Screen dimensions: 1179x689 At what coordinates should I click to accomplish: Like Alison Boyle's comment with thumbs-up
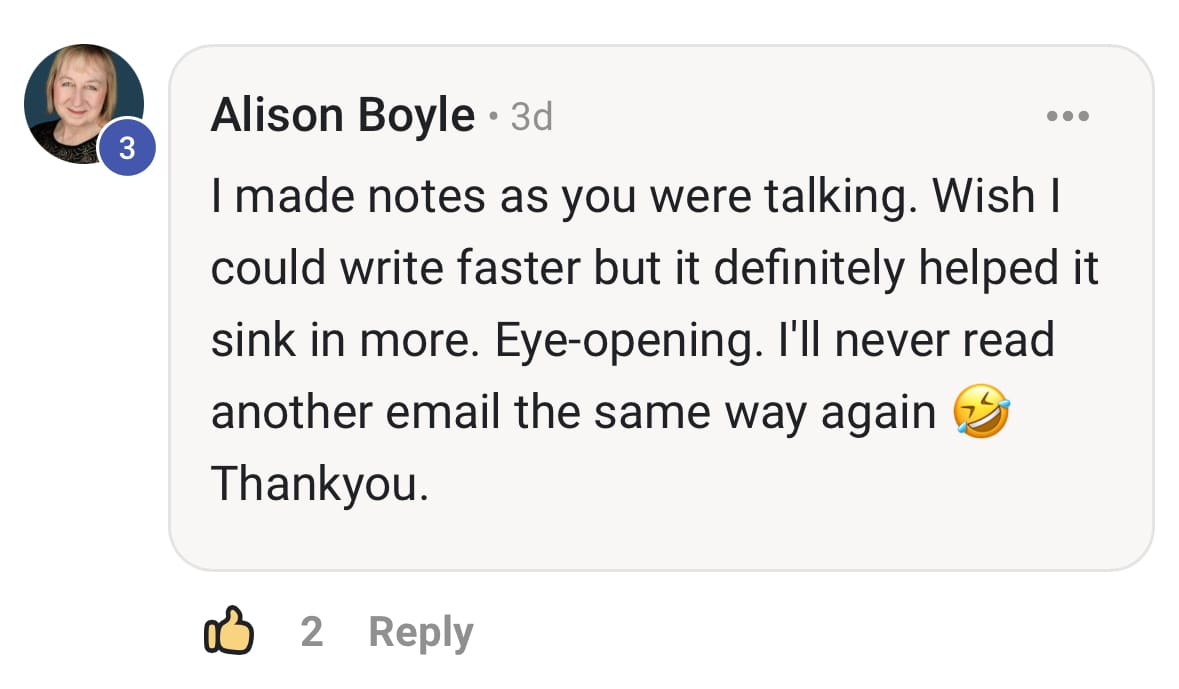(x=229, y=631)
